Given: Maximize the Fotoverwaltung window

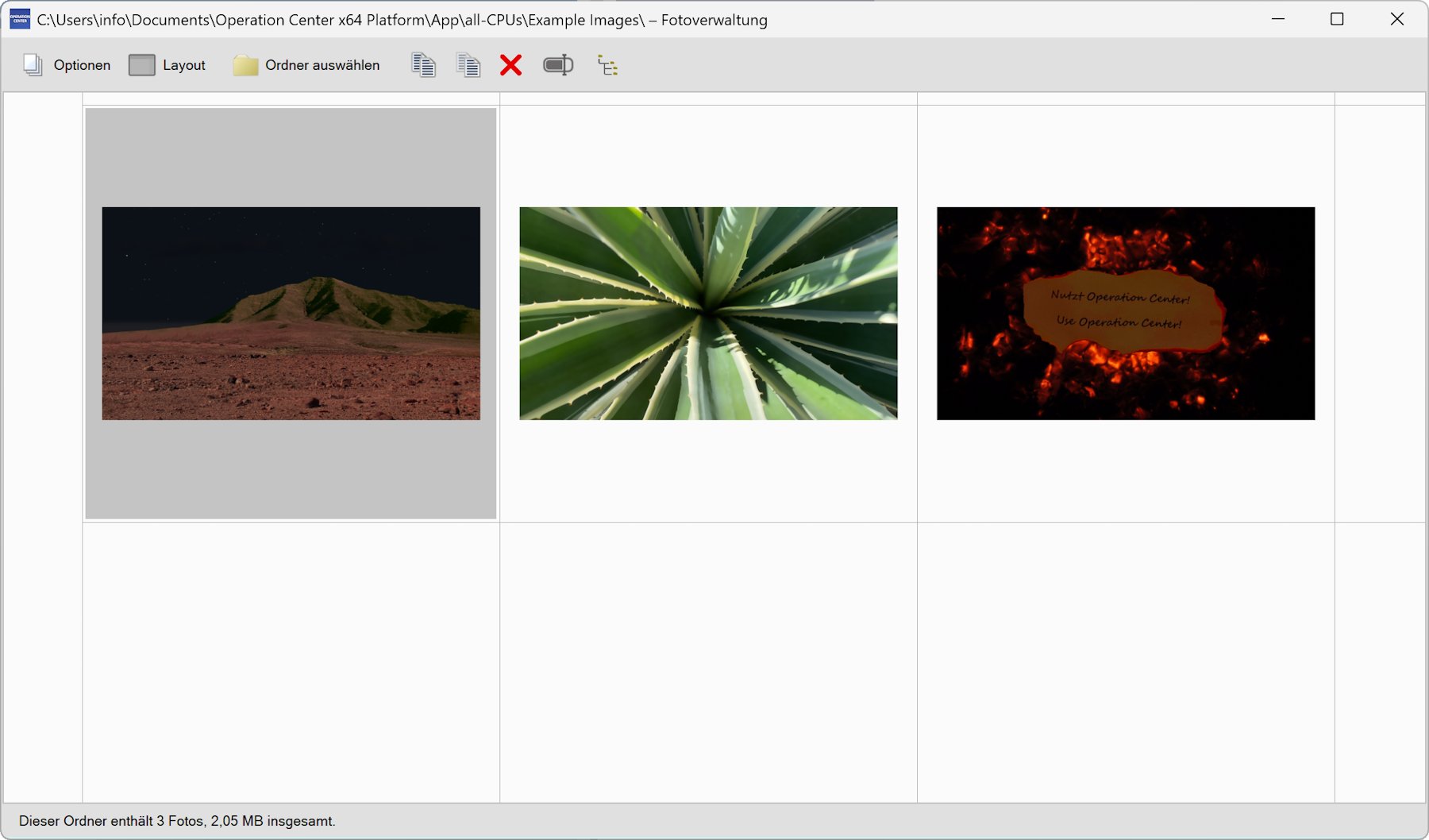Looking at the screenshot, I should [1337, 19].
